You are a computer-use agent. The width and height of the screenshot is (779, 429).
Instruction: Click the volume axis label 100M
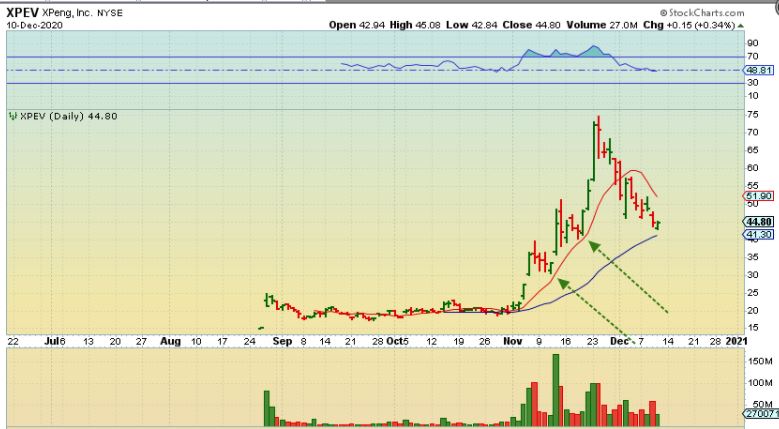(760, 383)
